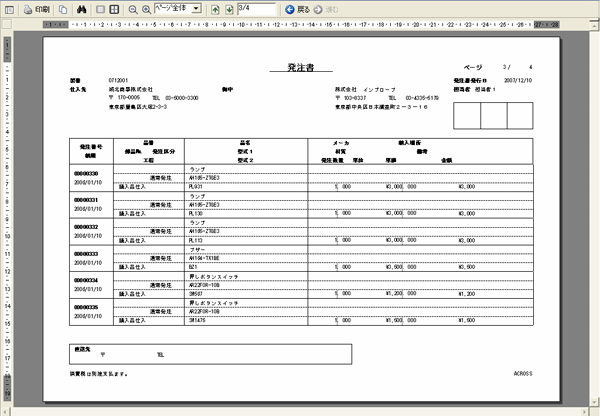600x416 pixels.
Task: Click the zoom out magnifier icon
Action: coord(133,10)
